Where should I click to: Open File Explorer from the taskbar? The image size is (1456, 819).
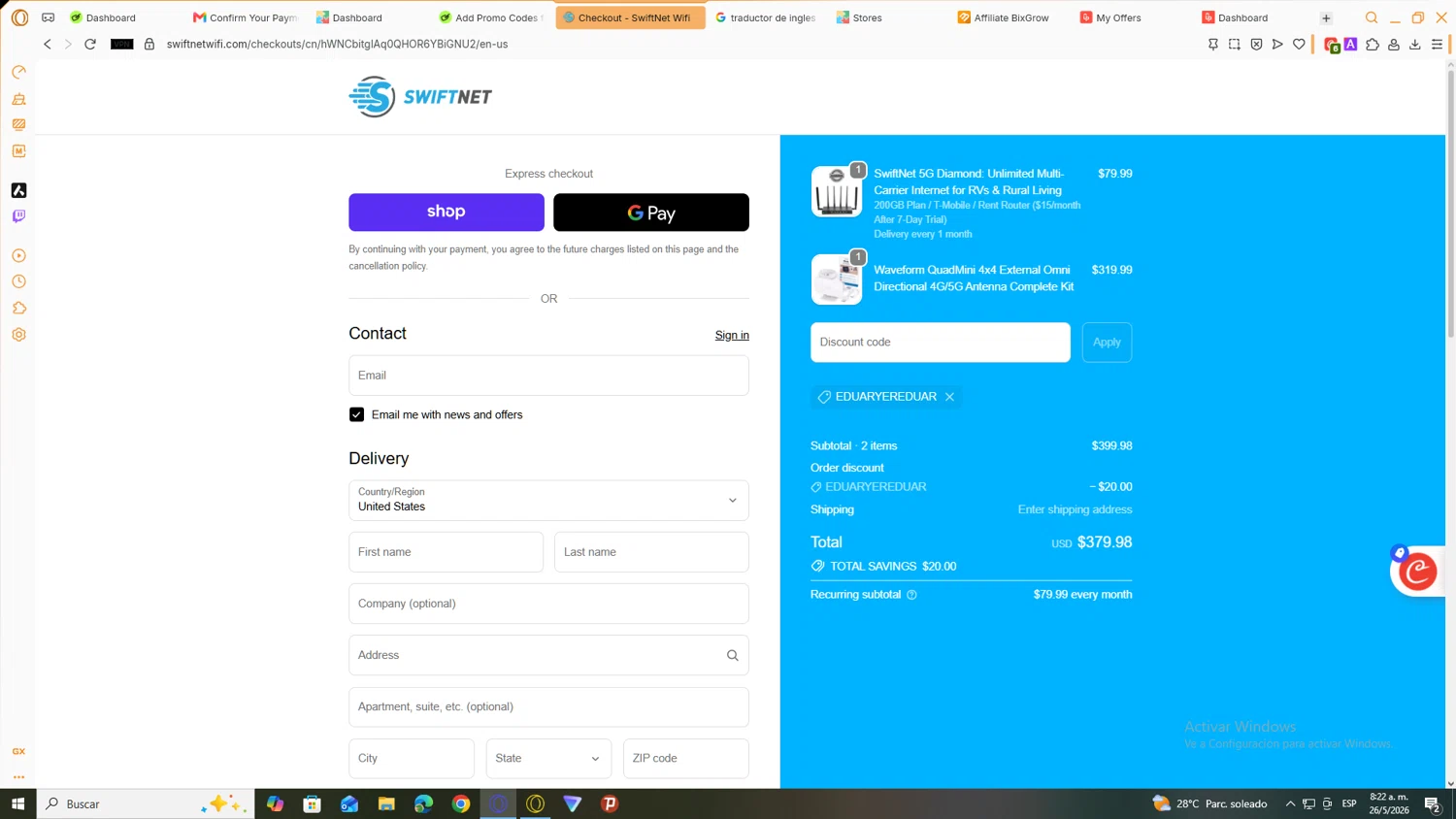coord(386,803)
